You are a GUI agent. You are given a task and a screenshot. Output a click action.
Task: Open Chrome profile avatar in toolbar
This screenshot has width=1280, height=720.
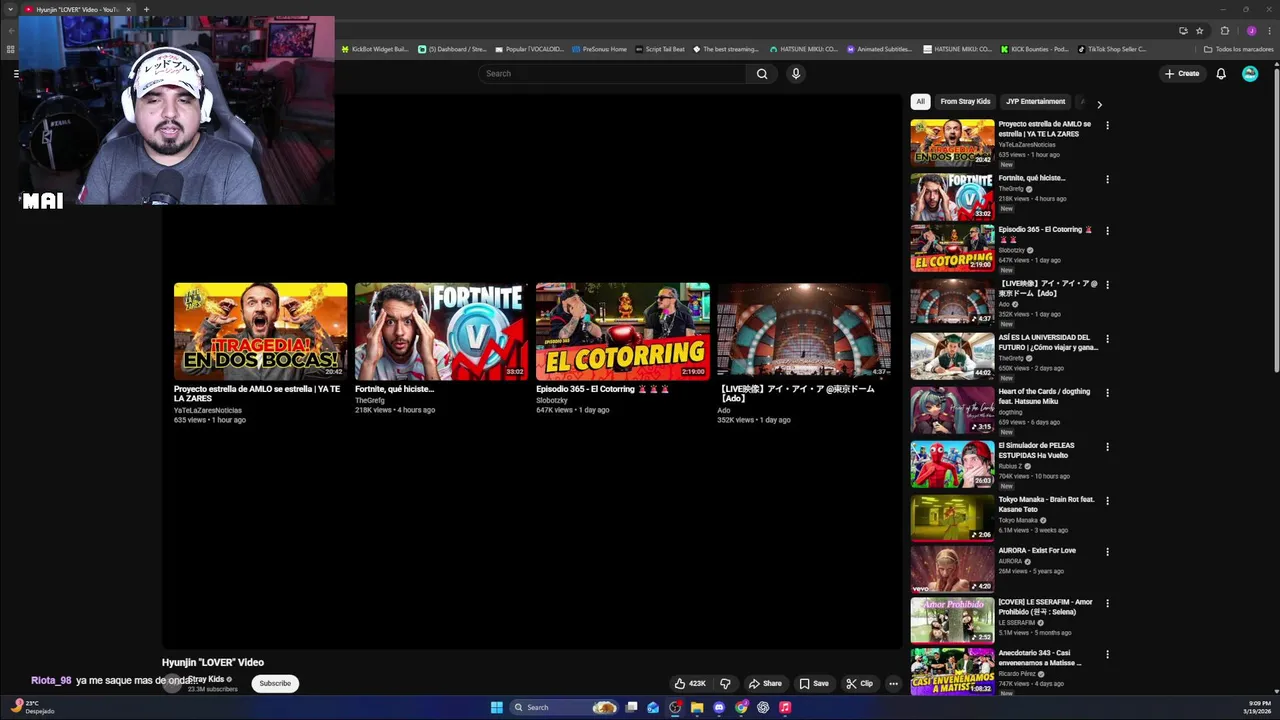coord(1251,30)
